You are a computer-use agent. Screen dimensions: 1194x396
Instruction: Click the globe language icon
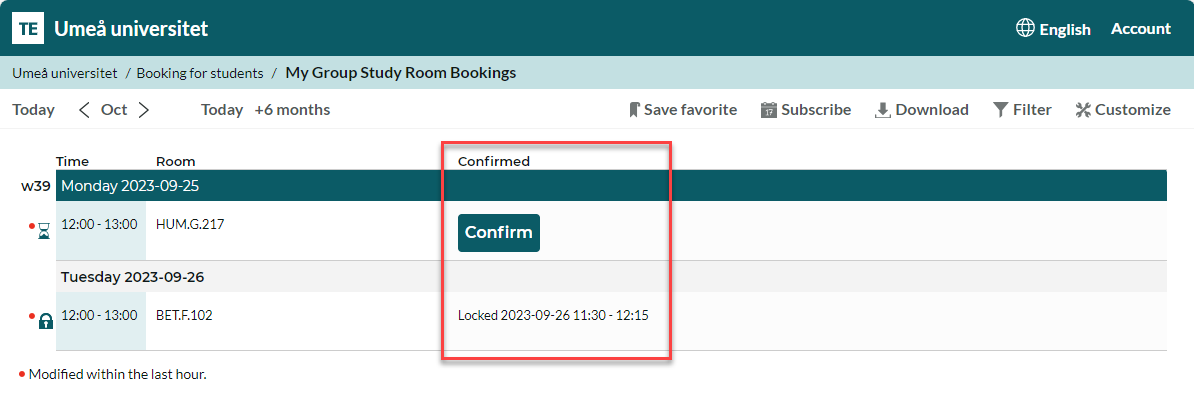pos(1025,28)
